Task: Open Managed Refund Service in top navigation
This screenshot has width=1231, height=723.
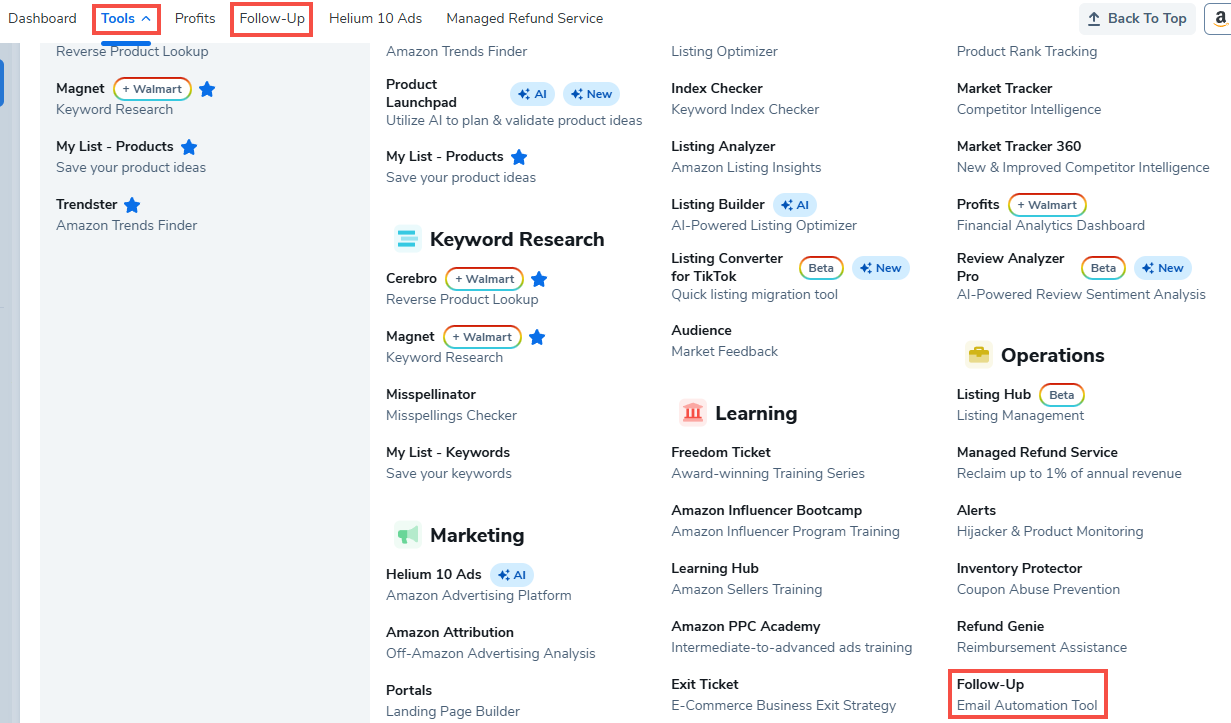Action: tap(524, 19)
